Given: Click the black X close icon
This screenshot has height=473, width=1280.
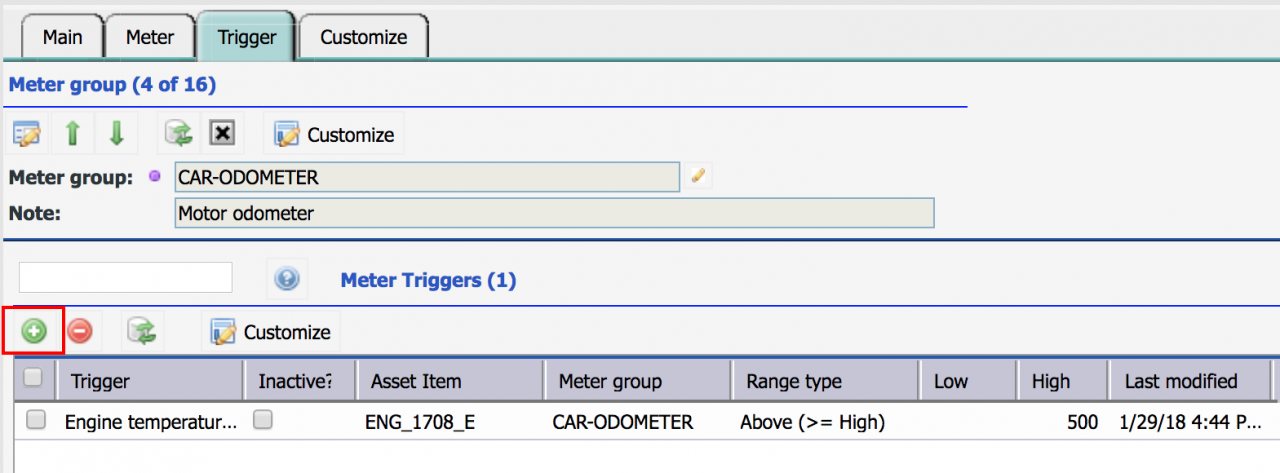Looking at the screenshot, I should 221,134.
